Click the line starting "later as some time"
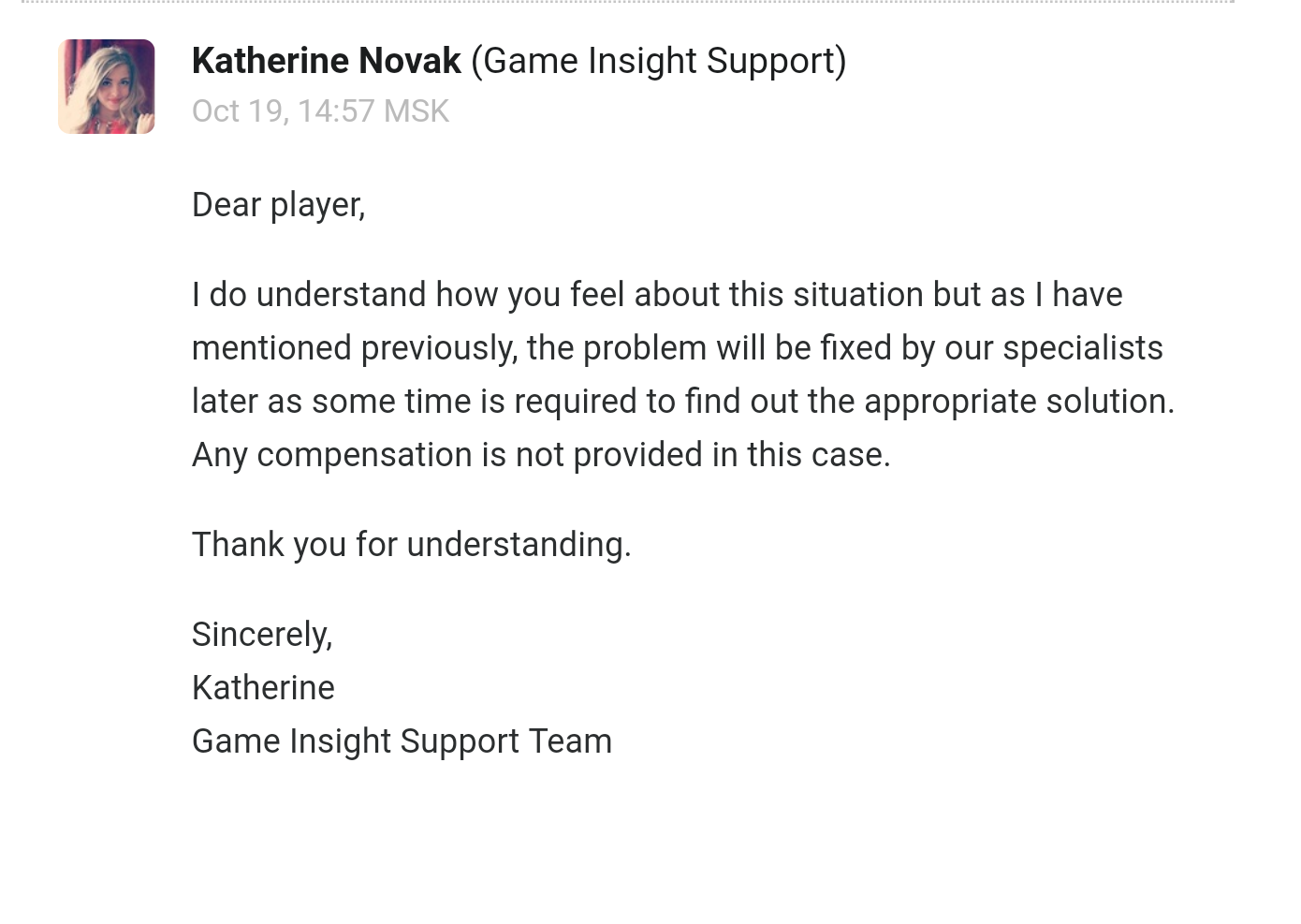 [x=682, y=402]
